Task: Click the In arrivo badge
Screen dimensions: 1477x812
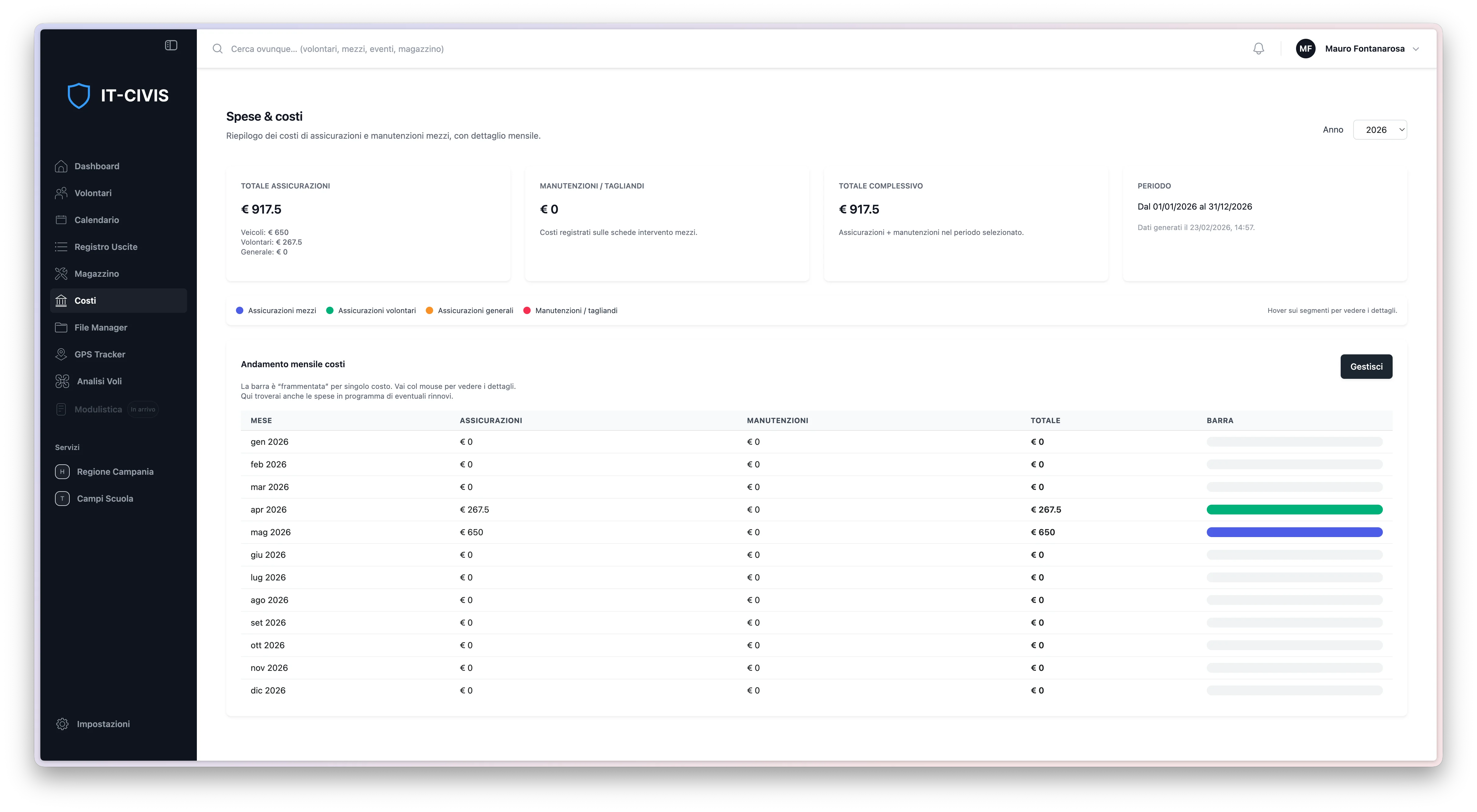Action: [x=143, y=409]
